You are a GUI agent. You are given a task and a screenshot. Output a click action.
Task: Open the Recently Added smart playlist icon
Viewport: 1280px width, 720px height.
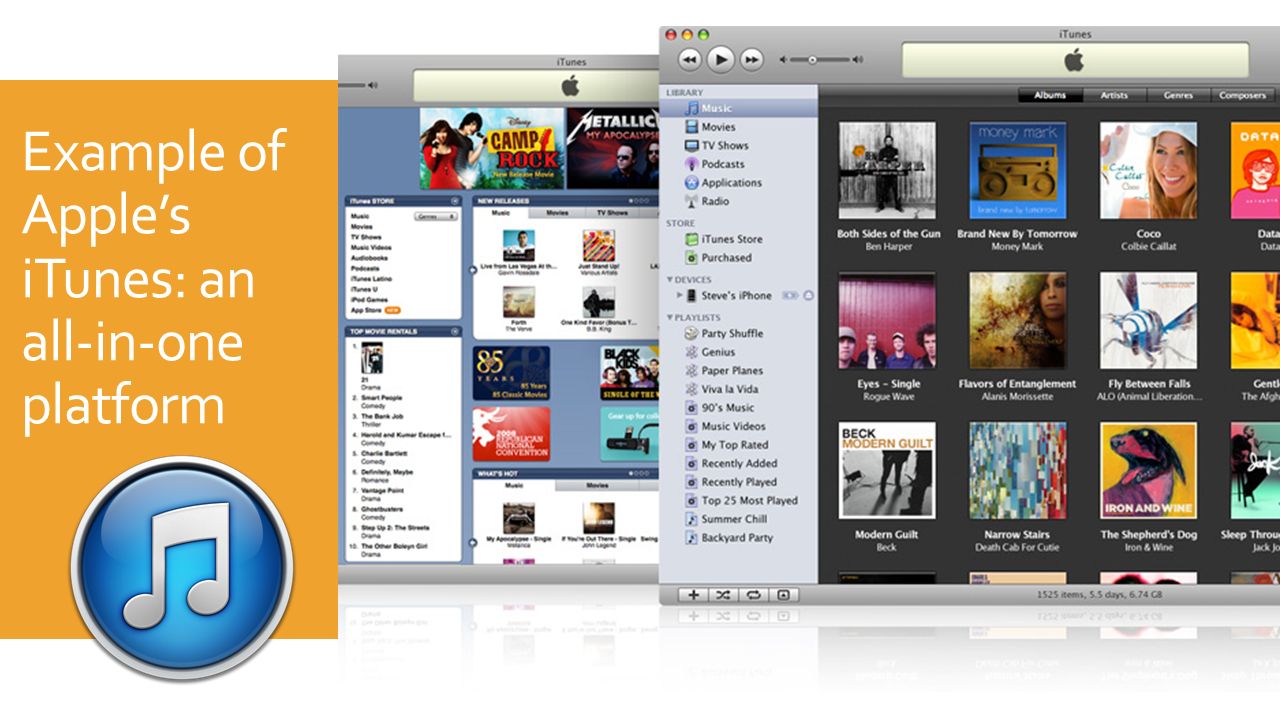tap(692, 463)
